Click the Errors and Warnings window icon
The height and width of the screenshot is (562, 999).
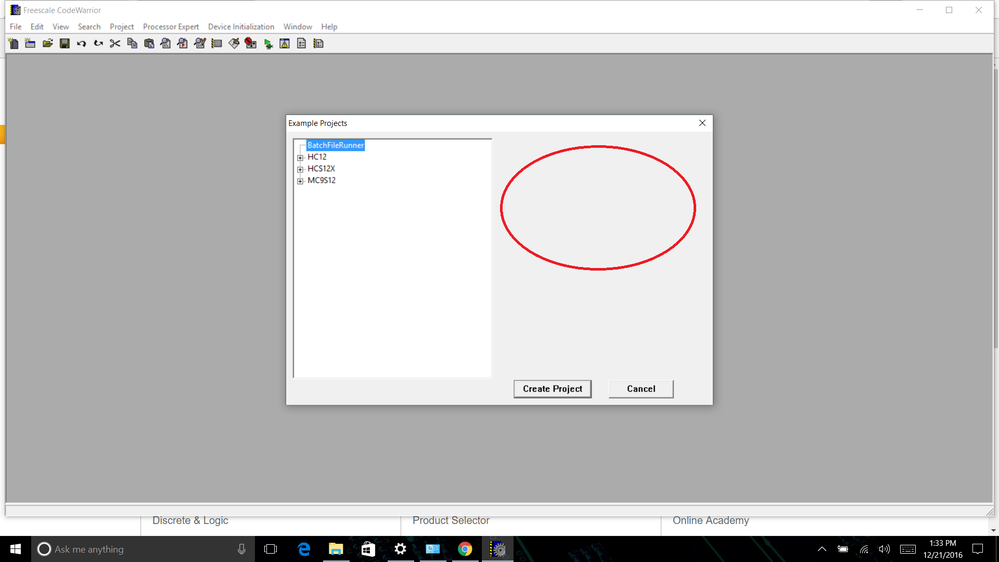(x=285, y=43)
